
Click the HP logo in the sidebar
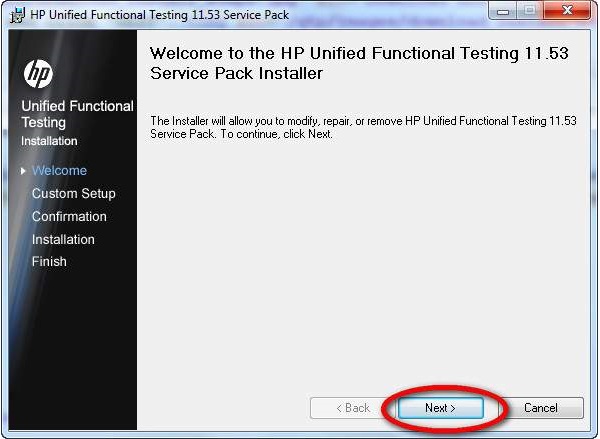click(x=37, y=72)
